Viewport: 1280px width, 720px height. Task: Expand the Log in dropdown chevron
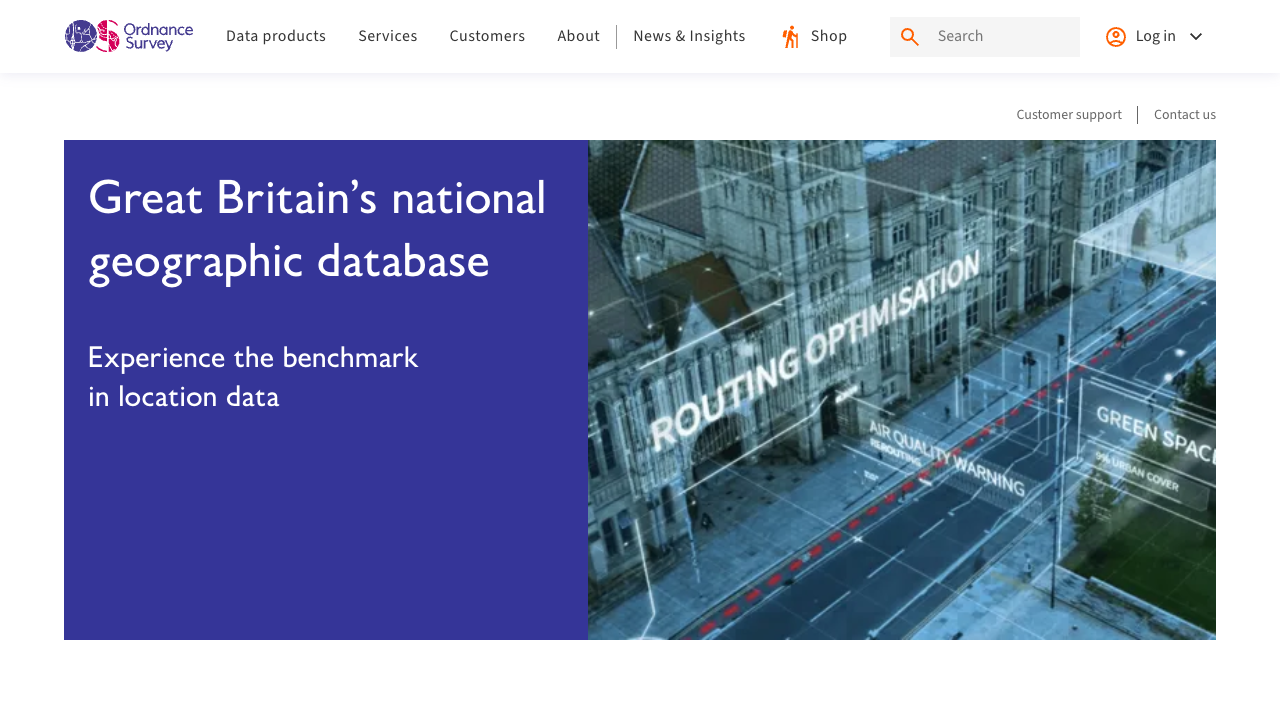click(x=1196, y=37)
